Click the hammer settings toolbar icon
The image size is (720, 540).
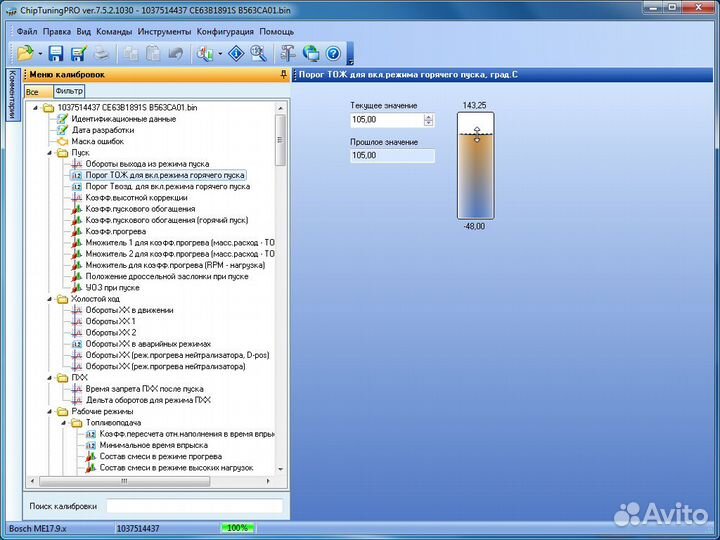point(288,53)
